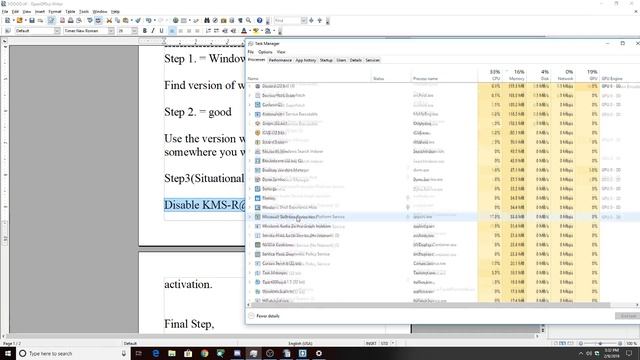Click the Save icon in OpenOffice toolbar
Screen dimensions: 640x360
pos(31,20)
